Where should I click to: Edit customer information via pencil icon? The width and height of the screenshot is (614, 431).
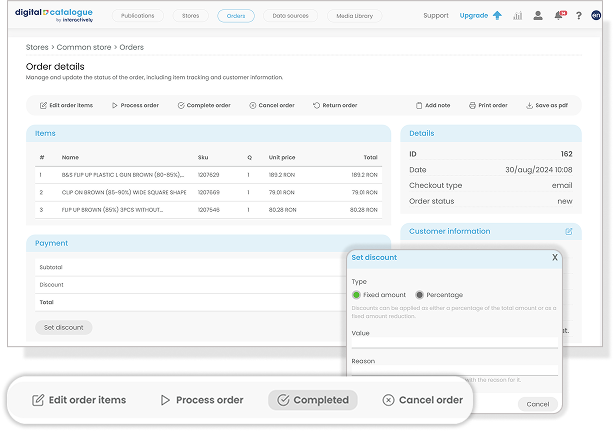click(x=569, y=231)
